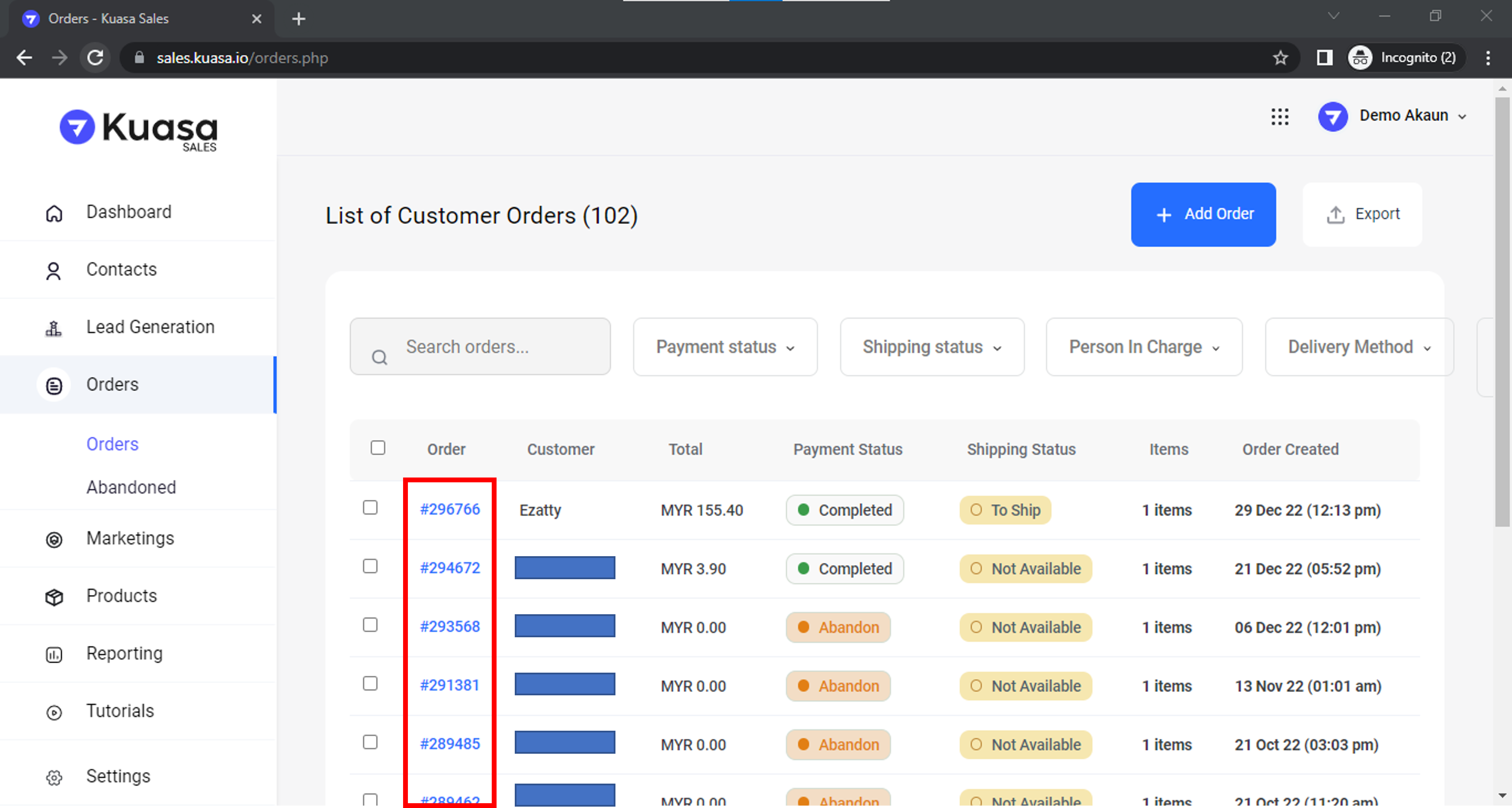Expand the Payment status filter
The width and height of the screenshot is (1512, 808).
725,347
